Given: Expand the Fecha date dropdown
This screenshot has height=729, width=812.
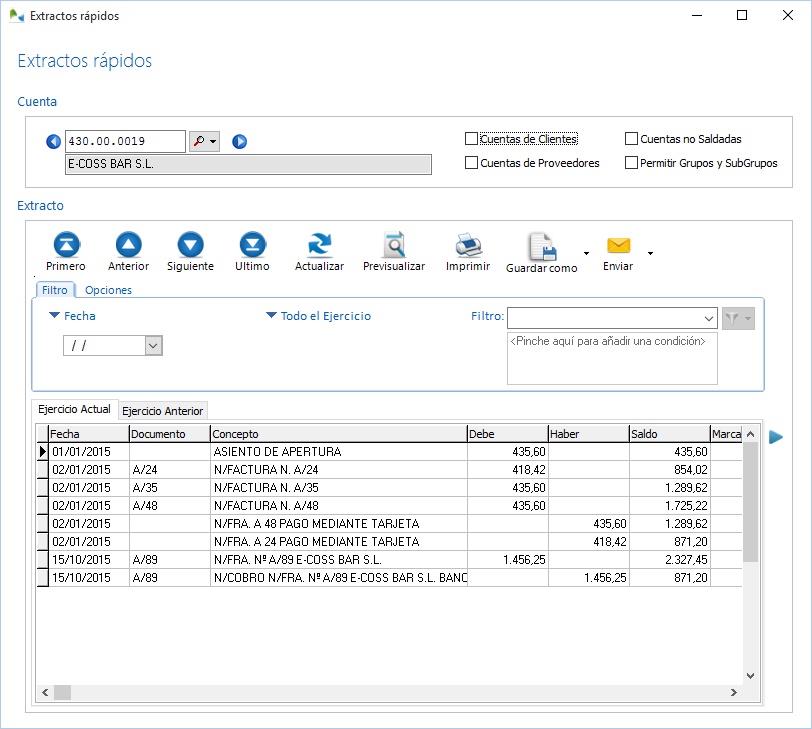Looking at the screenshot, I should click(153, 345).
